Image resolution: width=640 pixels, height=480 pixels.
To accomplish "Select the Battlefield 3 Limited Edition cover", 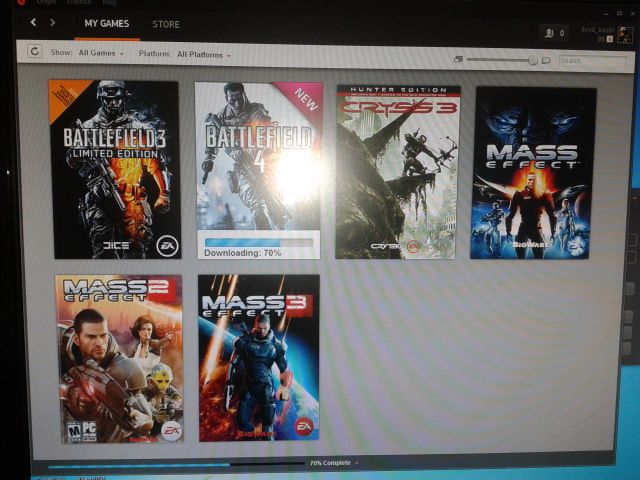I will [115, 170].
